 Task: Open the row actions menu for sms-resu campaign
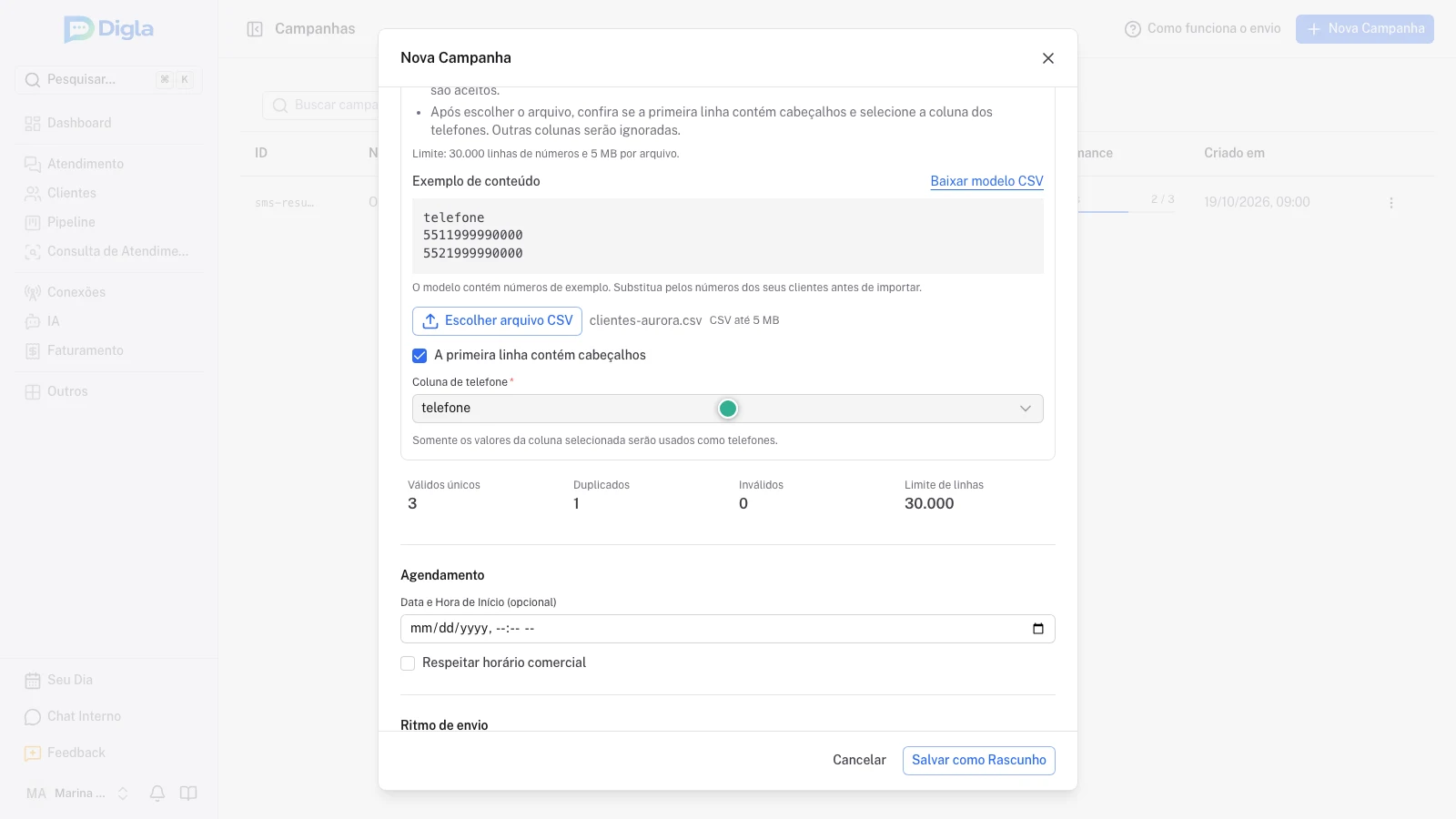point(1391,203)
